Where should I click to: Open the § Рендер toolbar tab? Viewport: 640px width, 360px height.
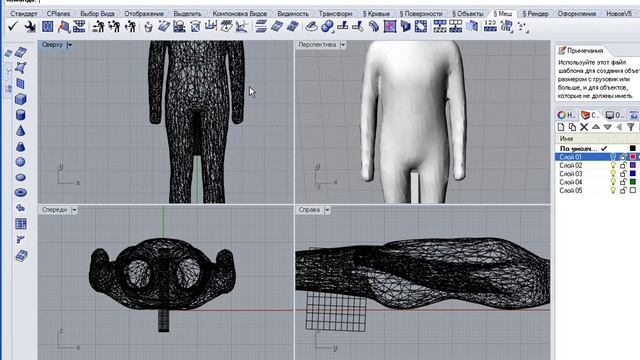point(535,13)
